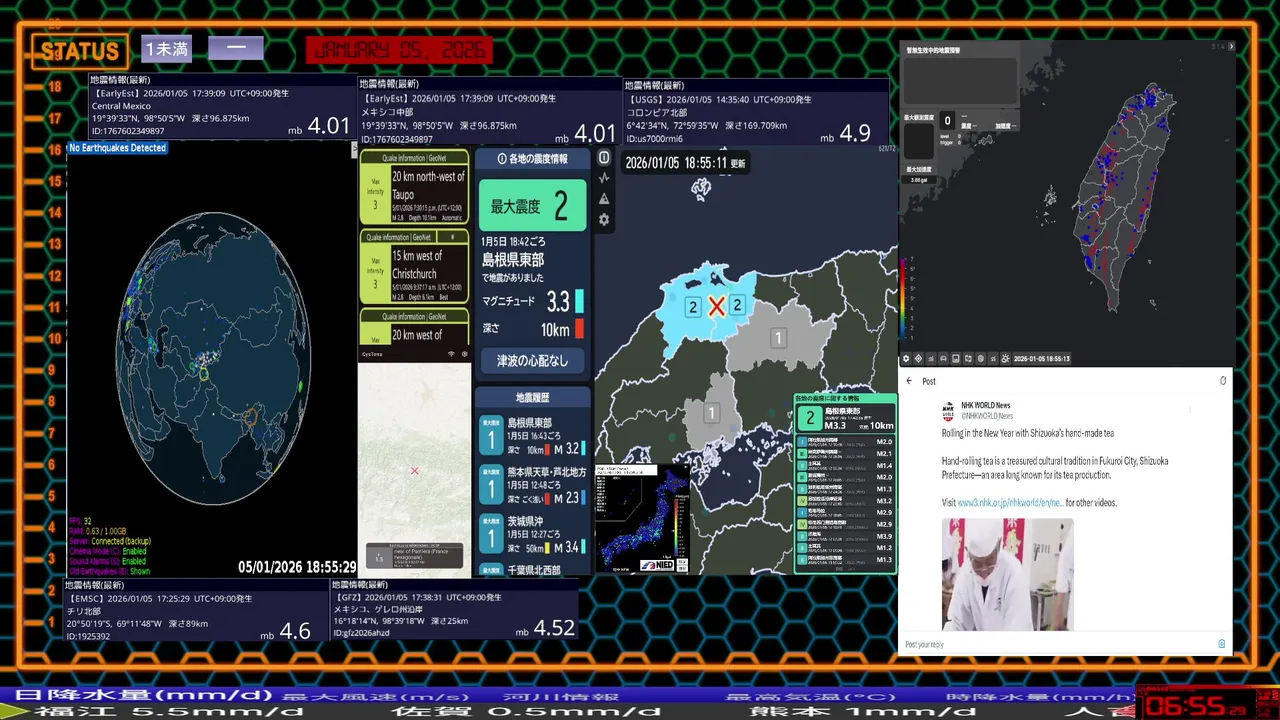Click the STATUS label
The image size is (1280, 720).
pos(80,51)
